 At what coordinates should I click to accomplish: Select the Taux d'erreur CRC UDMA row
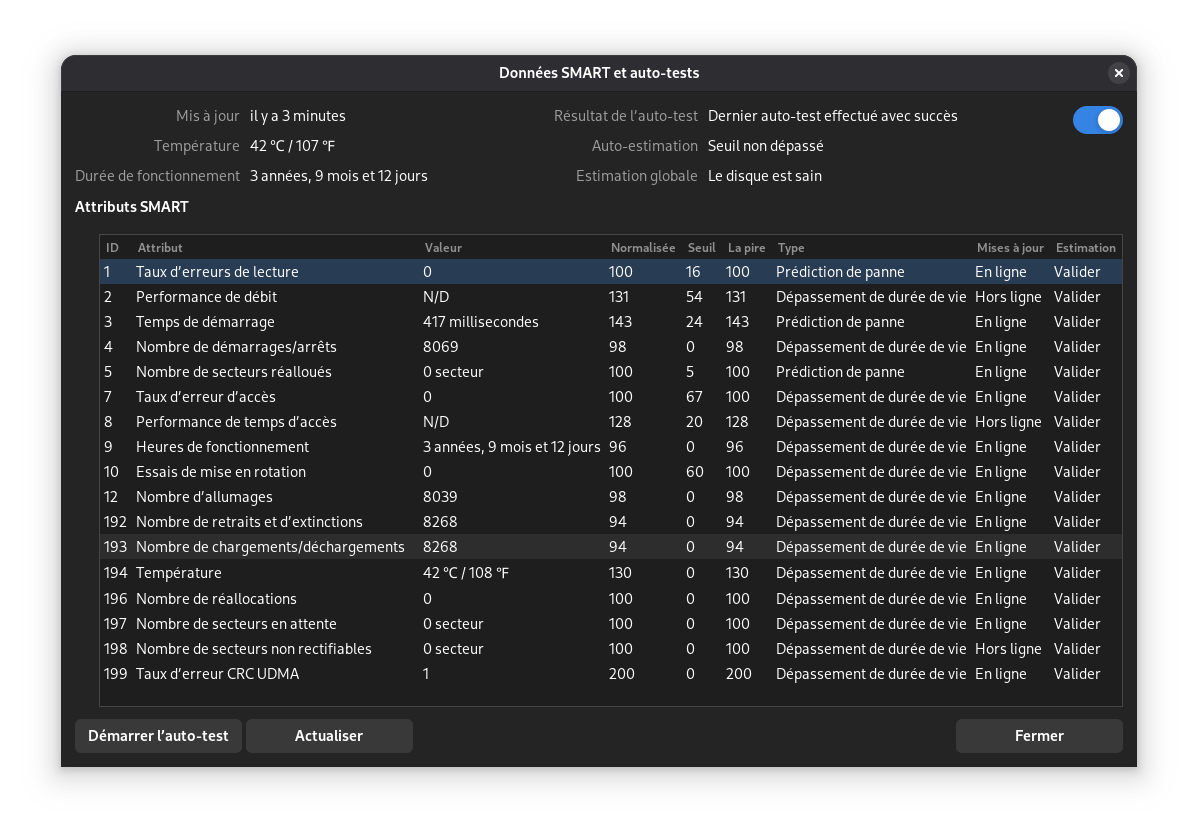[611, 674]
